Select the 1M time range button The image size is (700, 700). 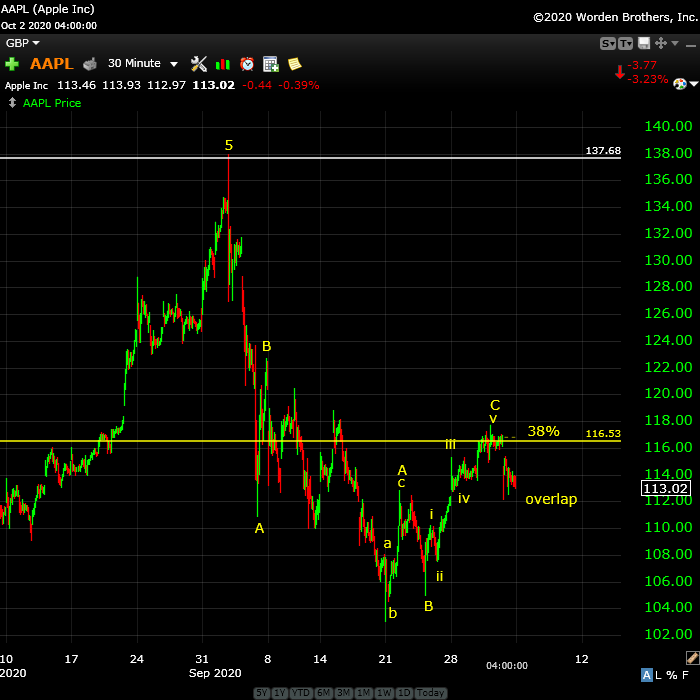364,693
